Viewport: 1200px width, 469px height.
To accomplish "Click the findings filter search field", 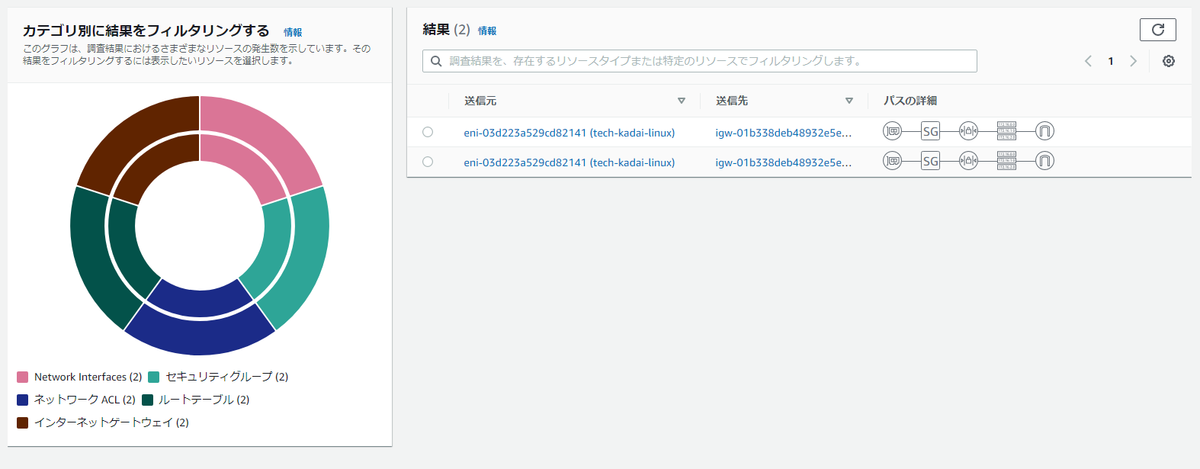I will (699, 61).
